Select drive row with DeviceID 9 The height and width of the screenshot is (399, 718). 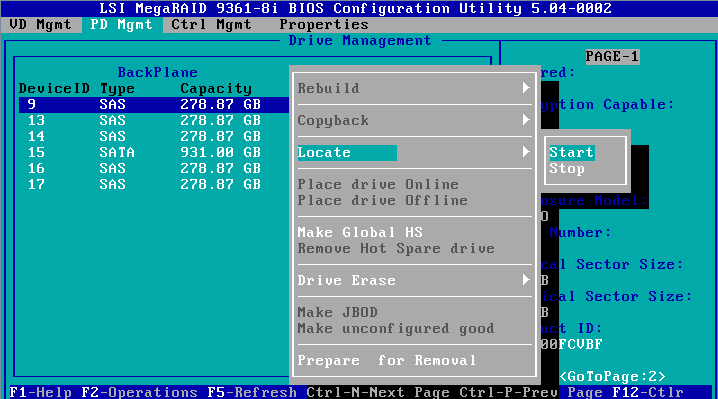(154, 104)
